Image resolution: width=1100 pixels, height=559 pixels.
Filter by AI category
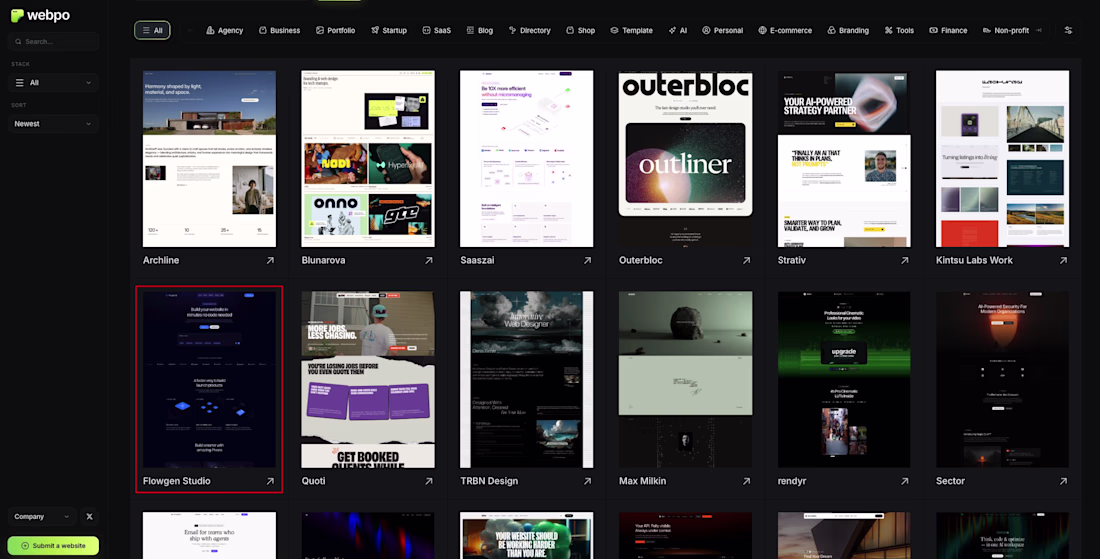click(x=678, y=30)
